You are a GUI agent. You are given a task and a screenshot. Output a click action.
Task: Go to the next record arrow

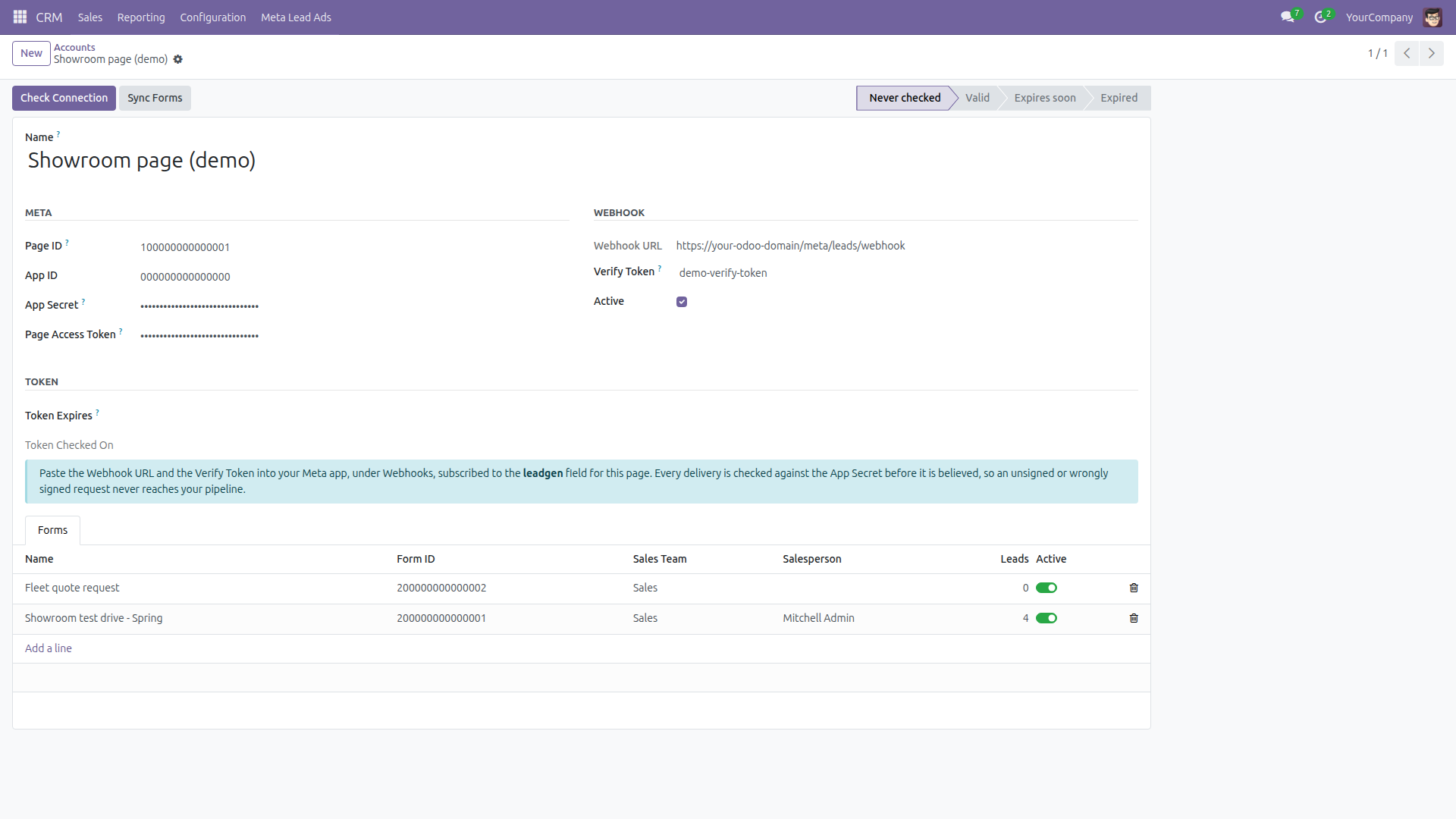click(1432, 53)
